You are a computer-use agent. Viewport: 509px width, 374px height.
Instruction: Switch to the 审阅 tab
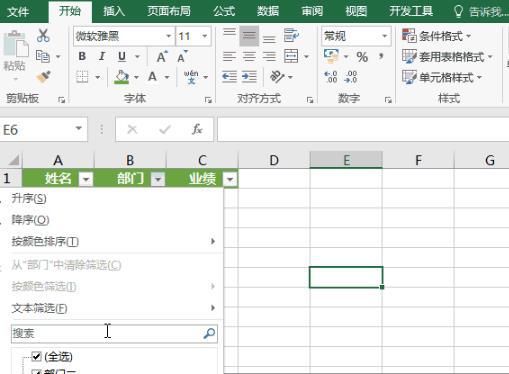tap(312, 11)
